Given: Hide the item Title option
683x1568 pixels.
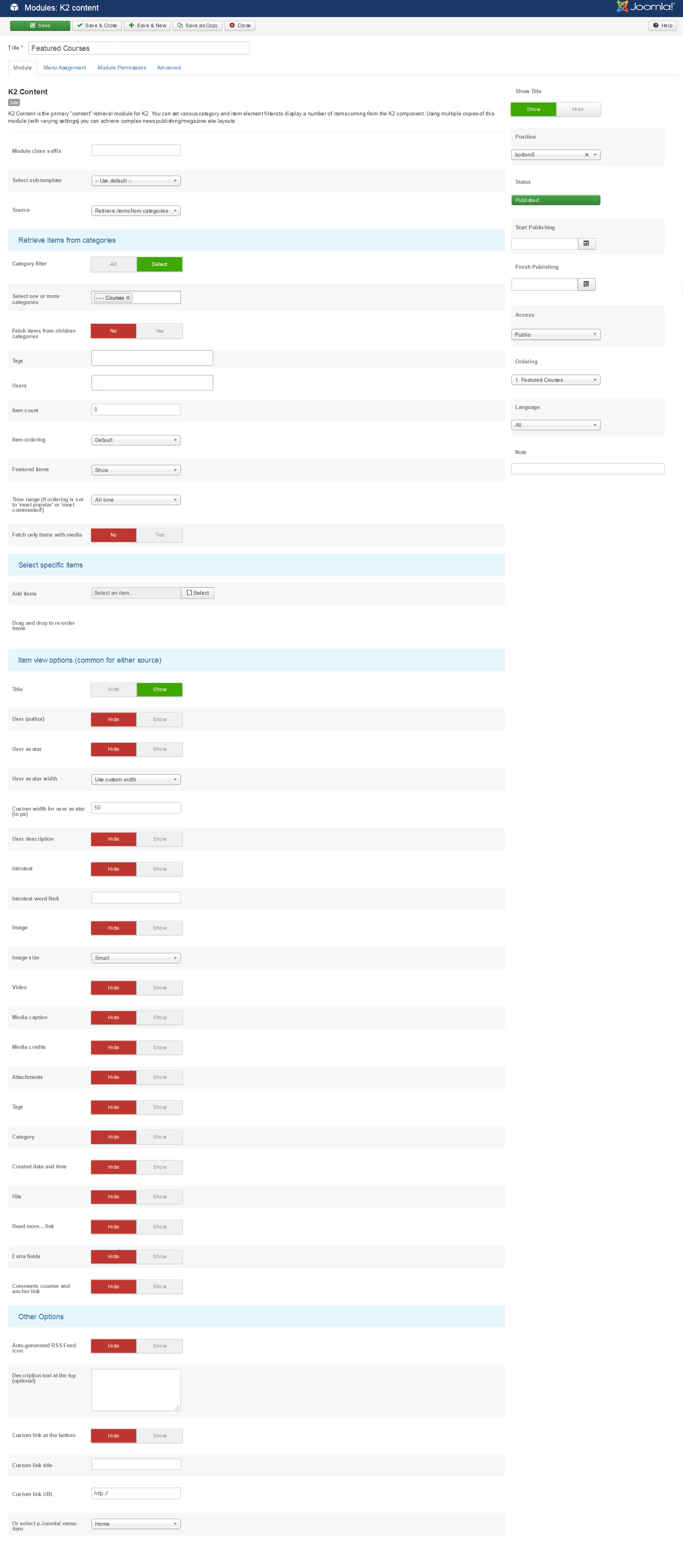Looking at the screenshot, I should coord(114,689).
